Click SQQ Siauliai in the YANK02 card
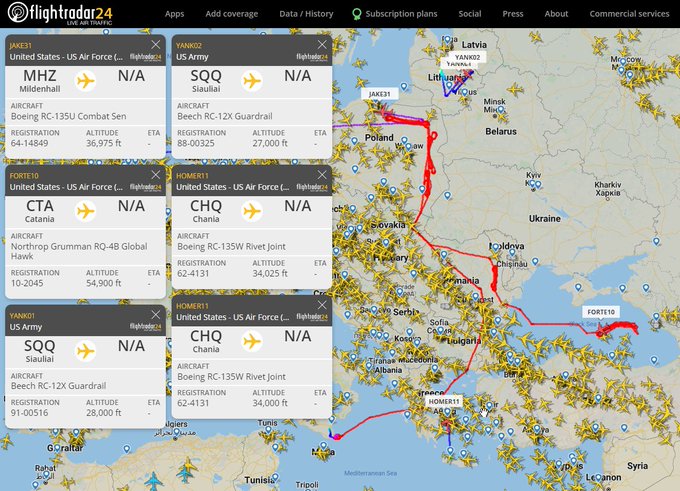680x491 pixels. [206, 81]
